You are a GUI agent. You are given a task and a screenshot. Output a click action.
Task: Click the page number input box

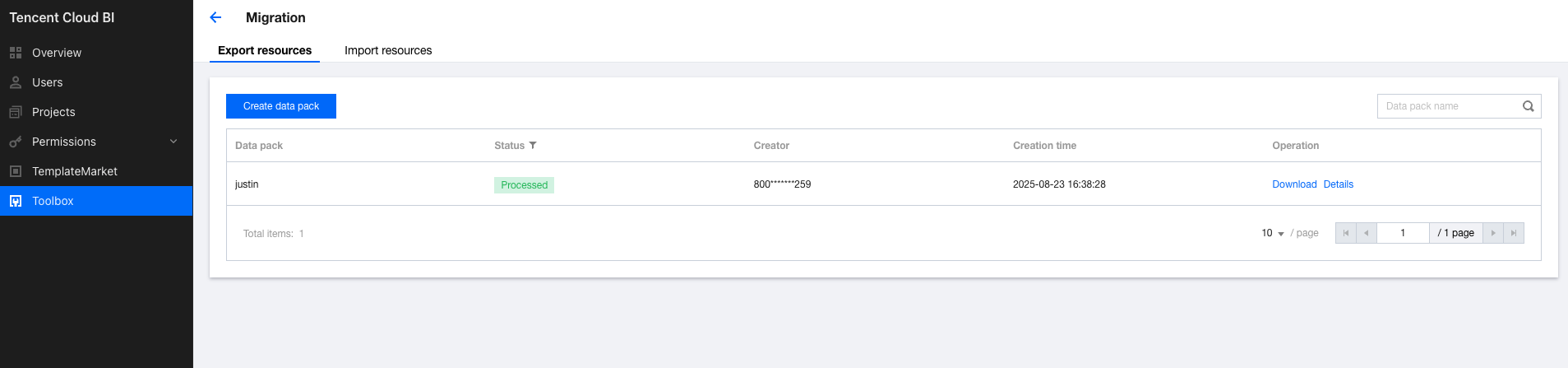(1403, 233)
